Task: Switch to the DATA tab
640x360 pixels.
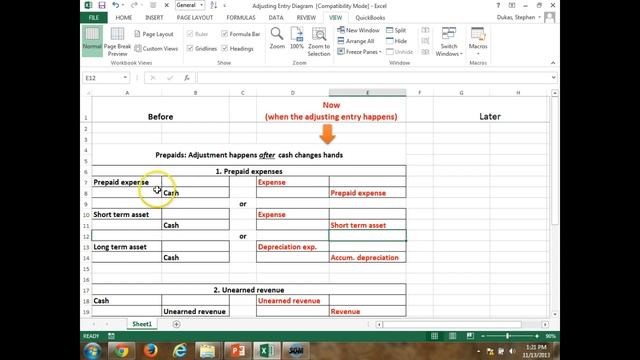Action: 276,18
